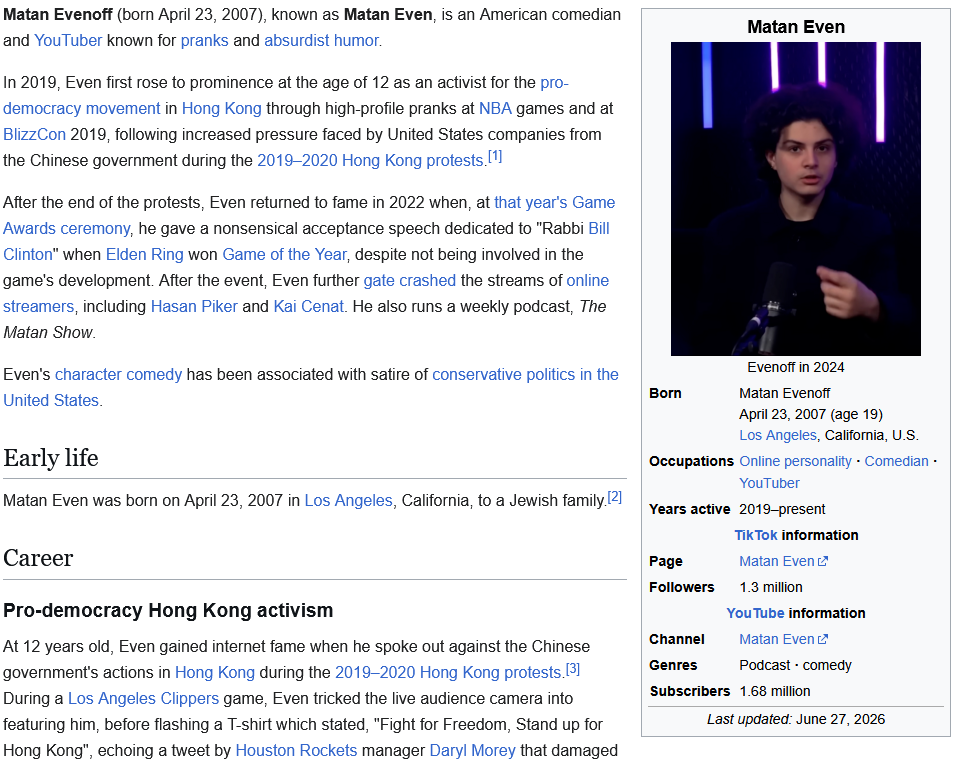955x762 pixels.
Task: Open the YouTuber occupation link in infobox
Action: click(x=769, y=483)
